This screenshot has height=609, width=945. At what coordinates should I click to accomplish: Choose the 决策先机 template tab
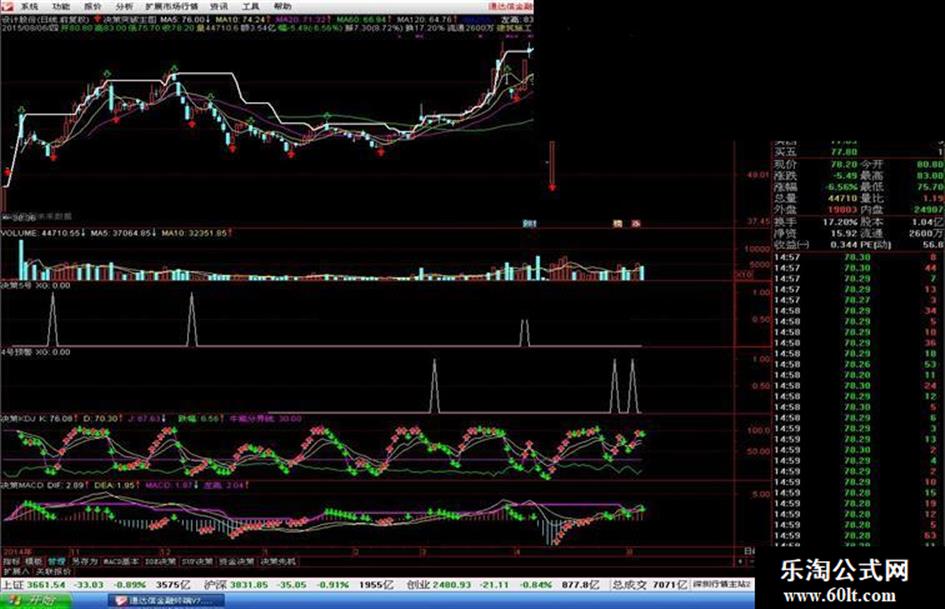[x=278, y=561]
